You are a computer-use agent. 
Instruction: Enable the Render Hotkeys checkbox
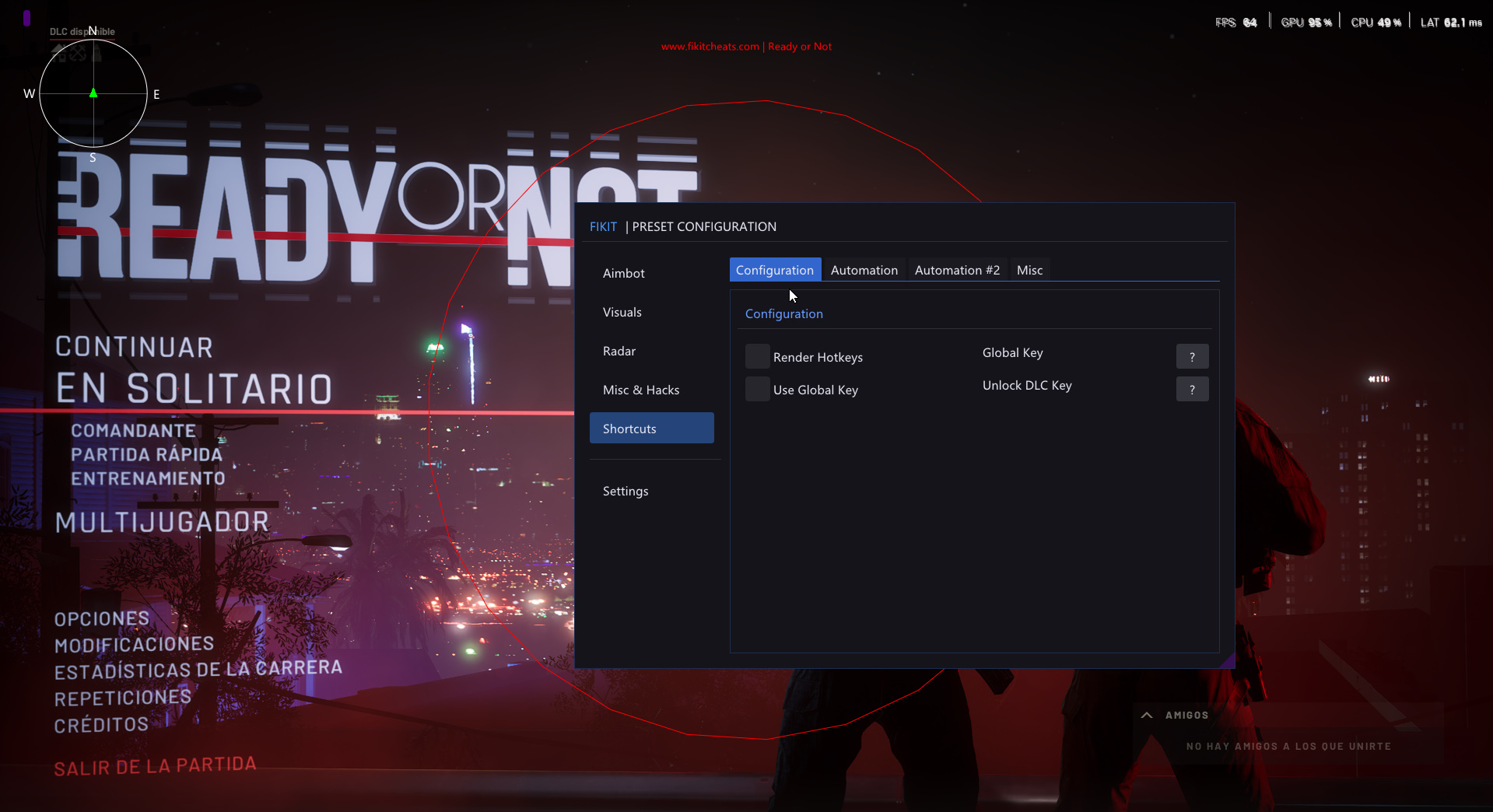[x=756, y=355]
